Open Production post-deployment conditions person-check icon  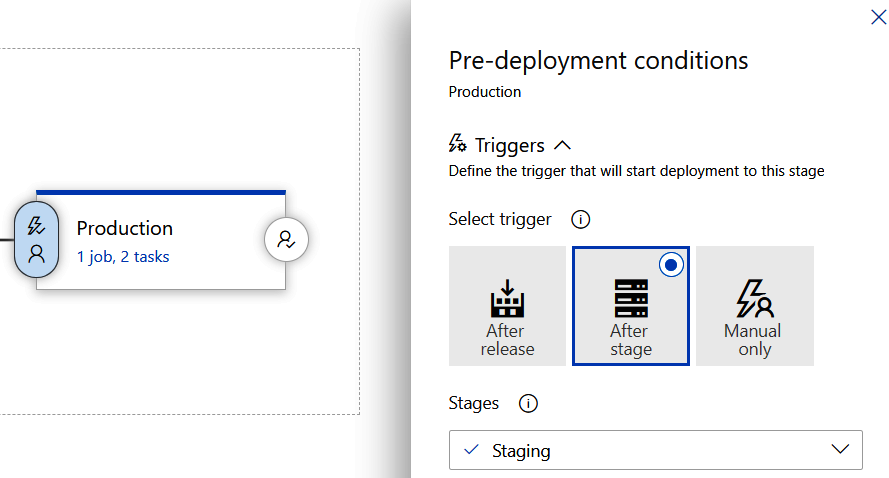pyautogui.click(x=286, y=240)
